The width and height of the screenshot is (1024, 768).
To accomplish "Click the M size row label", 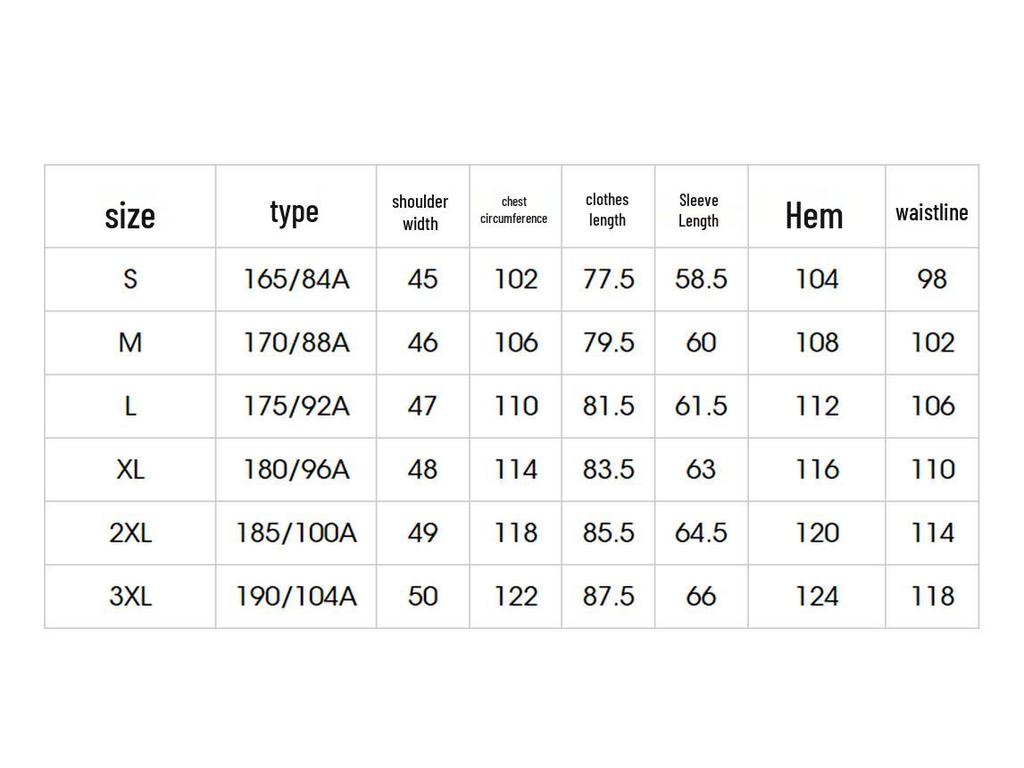I will [130, 343].
